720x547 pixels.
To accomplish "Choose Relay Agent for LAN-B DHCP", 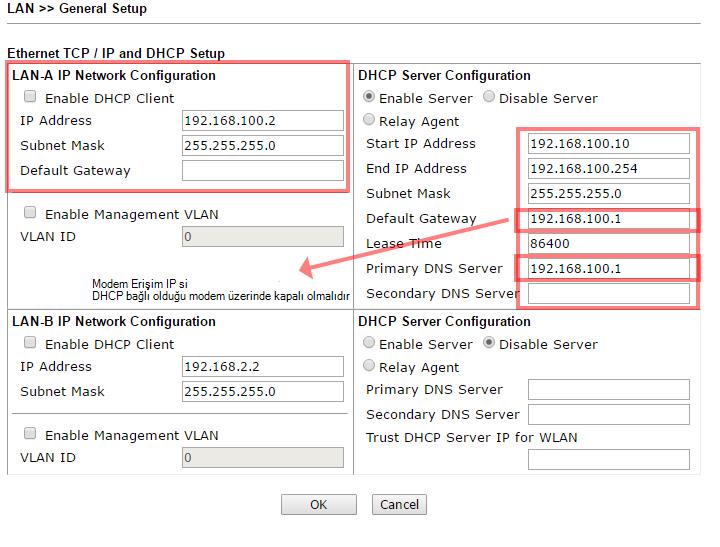I will click(x=370, y=366).
